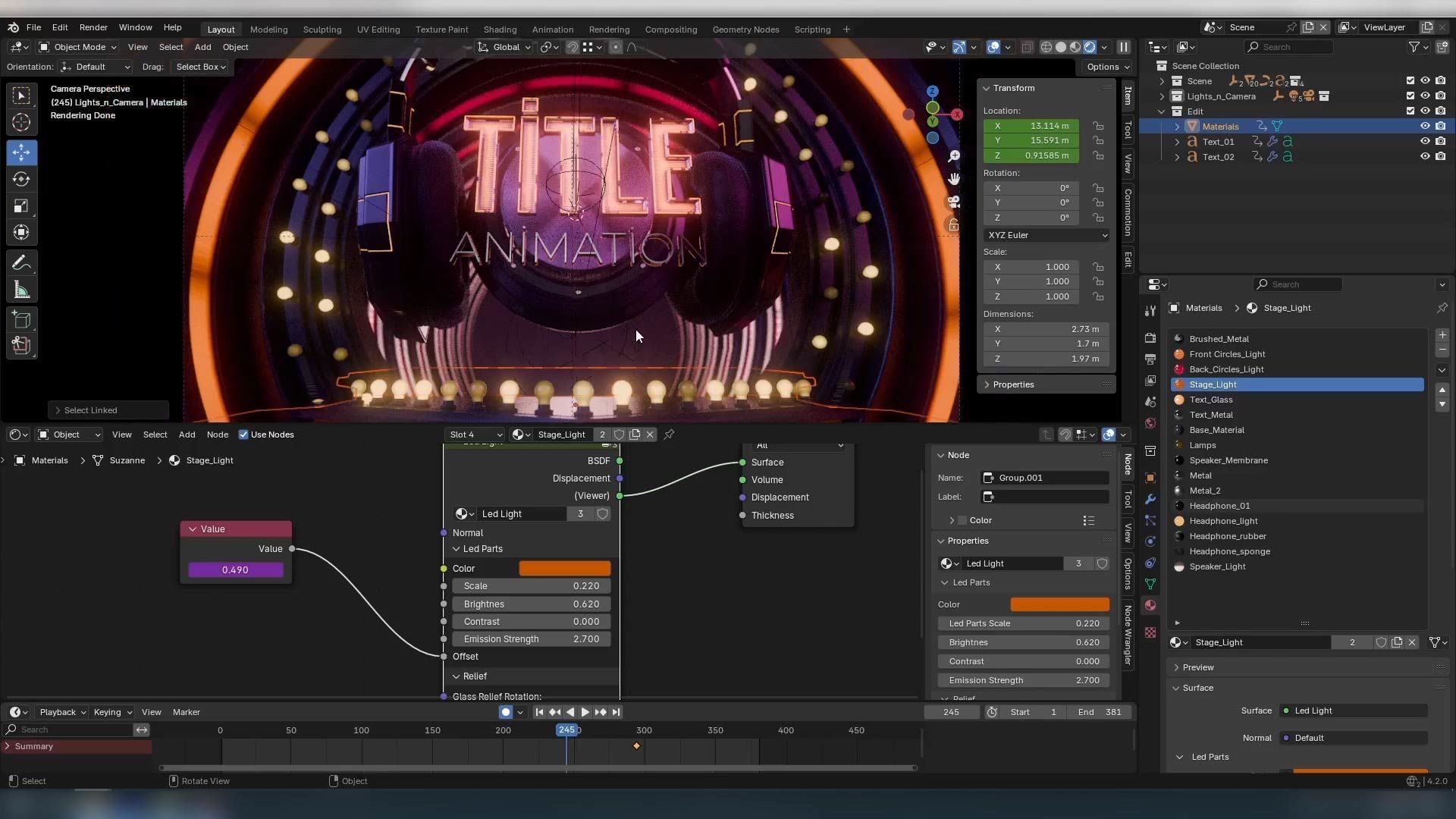The height and width of the screenshot is (819, 1456).
Task: Toggle Lights_n_Camera collection exclude checkbox
Action: click(x=1410, y=96)
